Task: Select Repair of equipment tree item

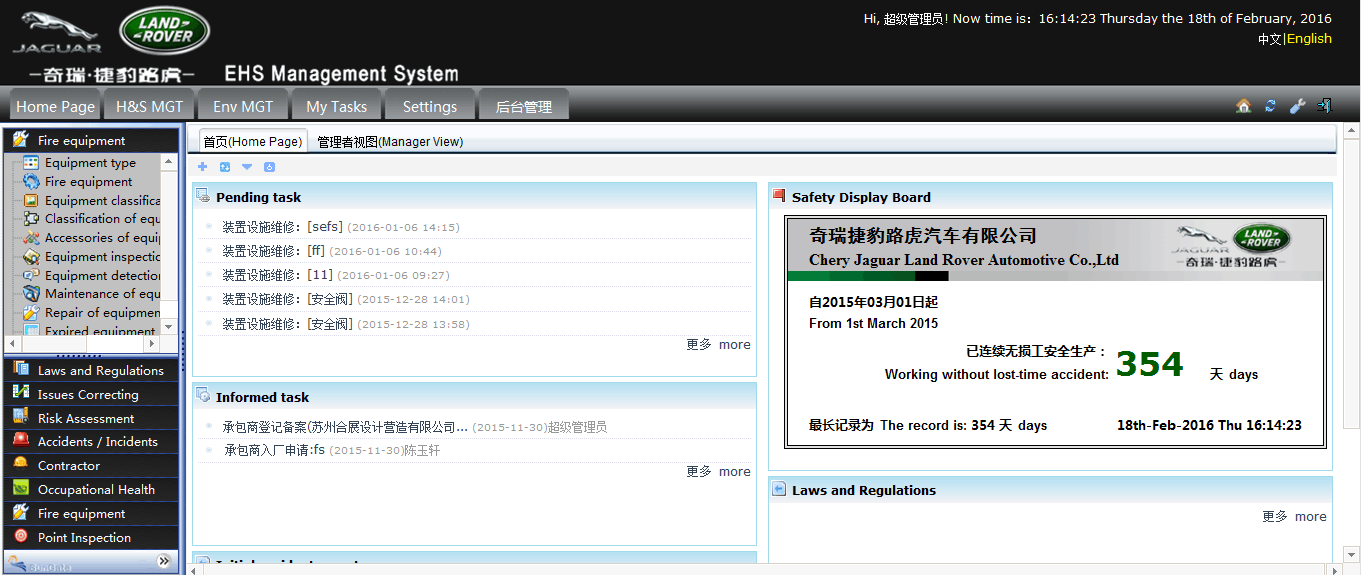Action: pyautogui.click(x=102, y=312)
